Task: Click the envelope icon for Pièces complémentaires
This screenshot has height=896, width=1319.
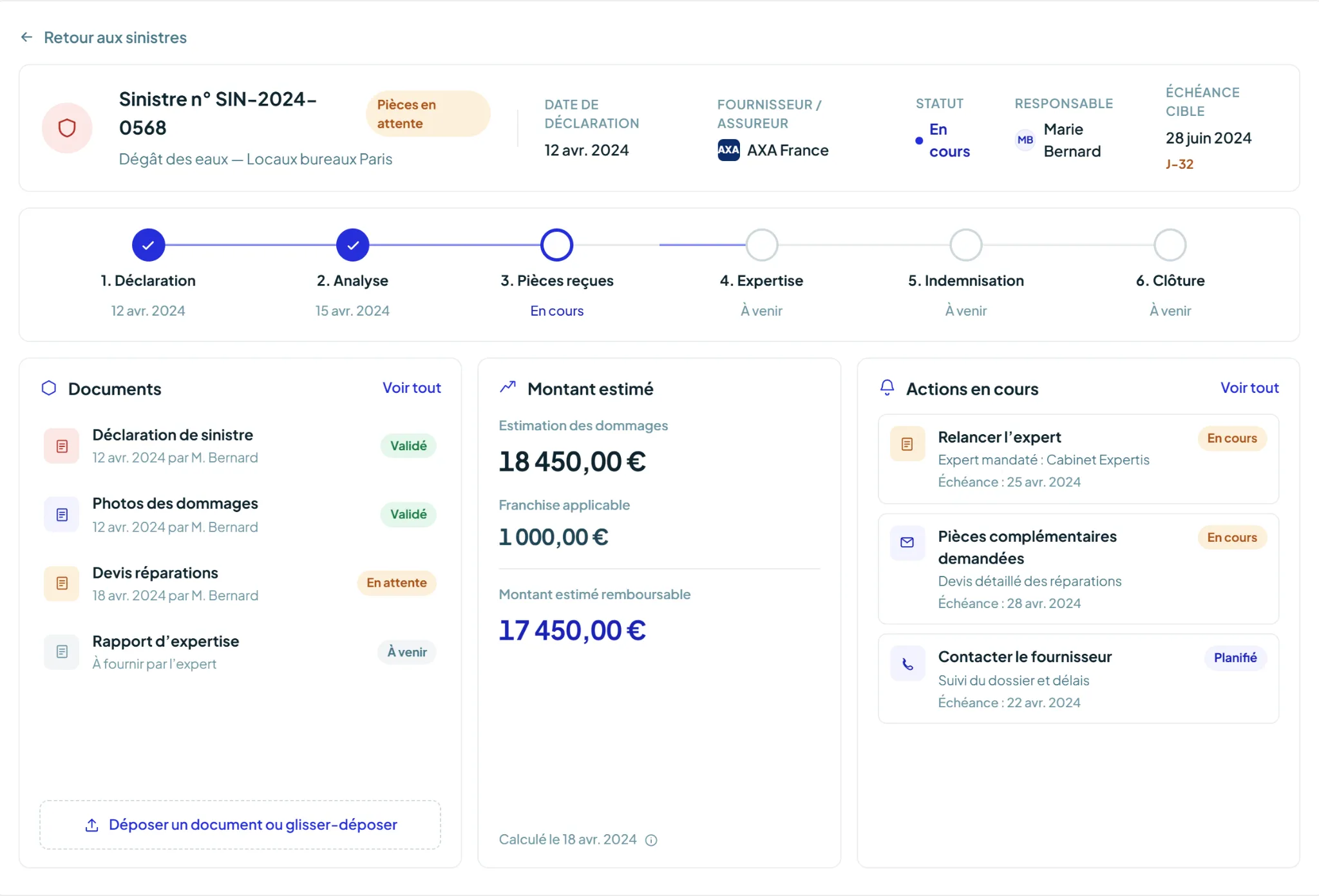Action: point(907,542)
